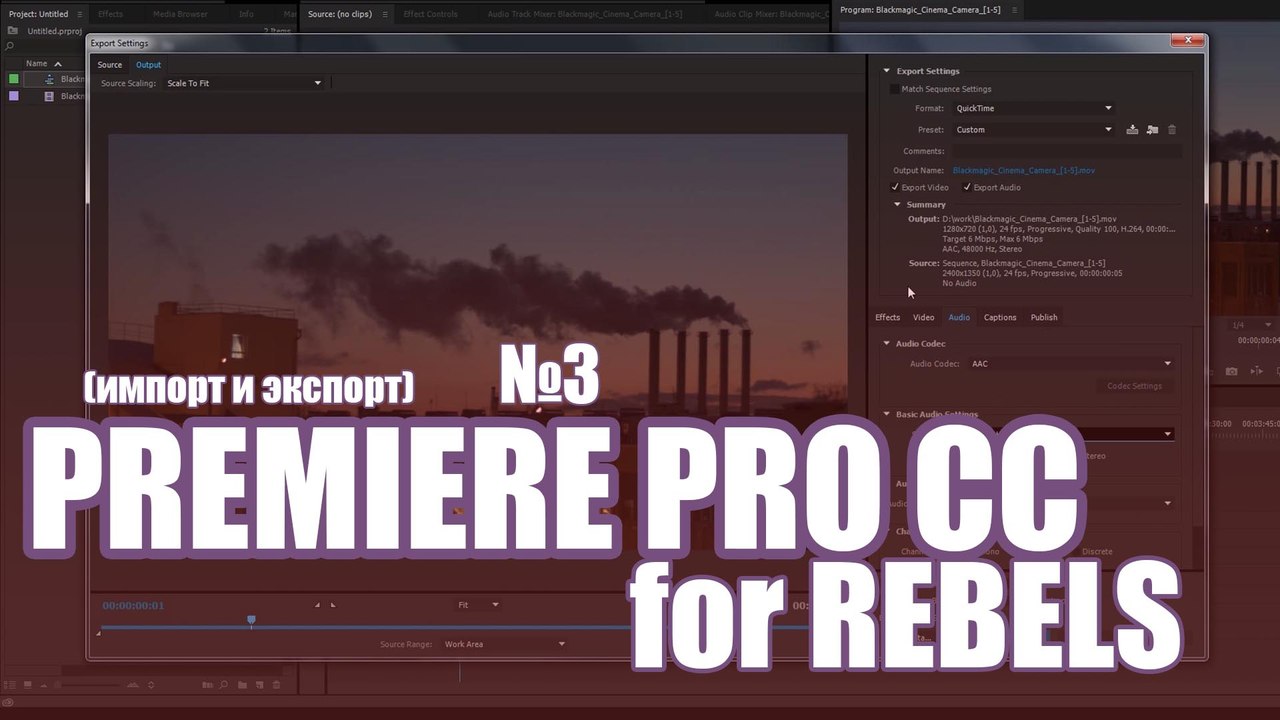Click the Output Name file link
The height and width of the screenshot is (720, 1280).
coord(1023,170)
